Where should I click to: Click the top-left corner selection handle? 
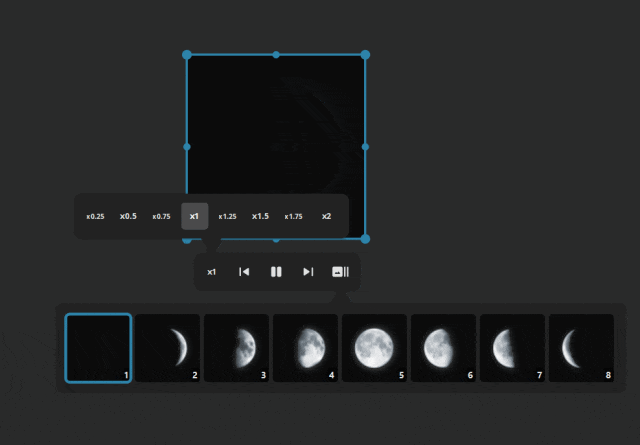[x=187, y=55]
